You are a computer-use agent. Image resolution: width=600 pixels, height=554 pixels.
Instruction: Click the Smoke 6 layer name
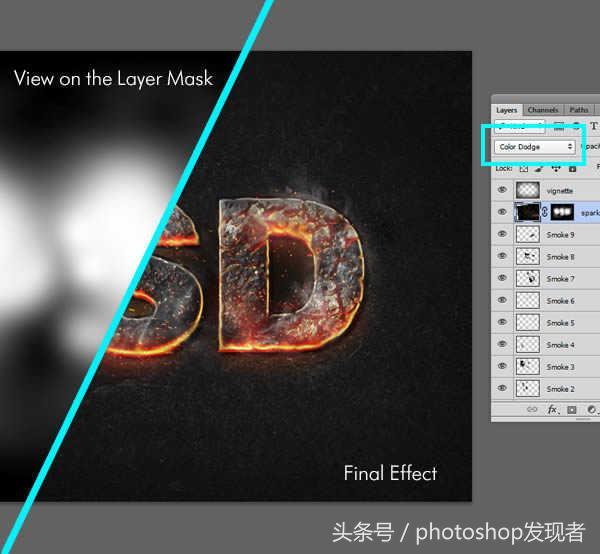tap(560, 301)
